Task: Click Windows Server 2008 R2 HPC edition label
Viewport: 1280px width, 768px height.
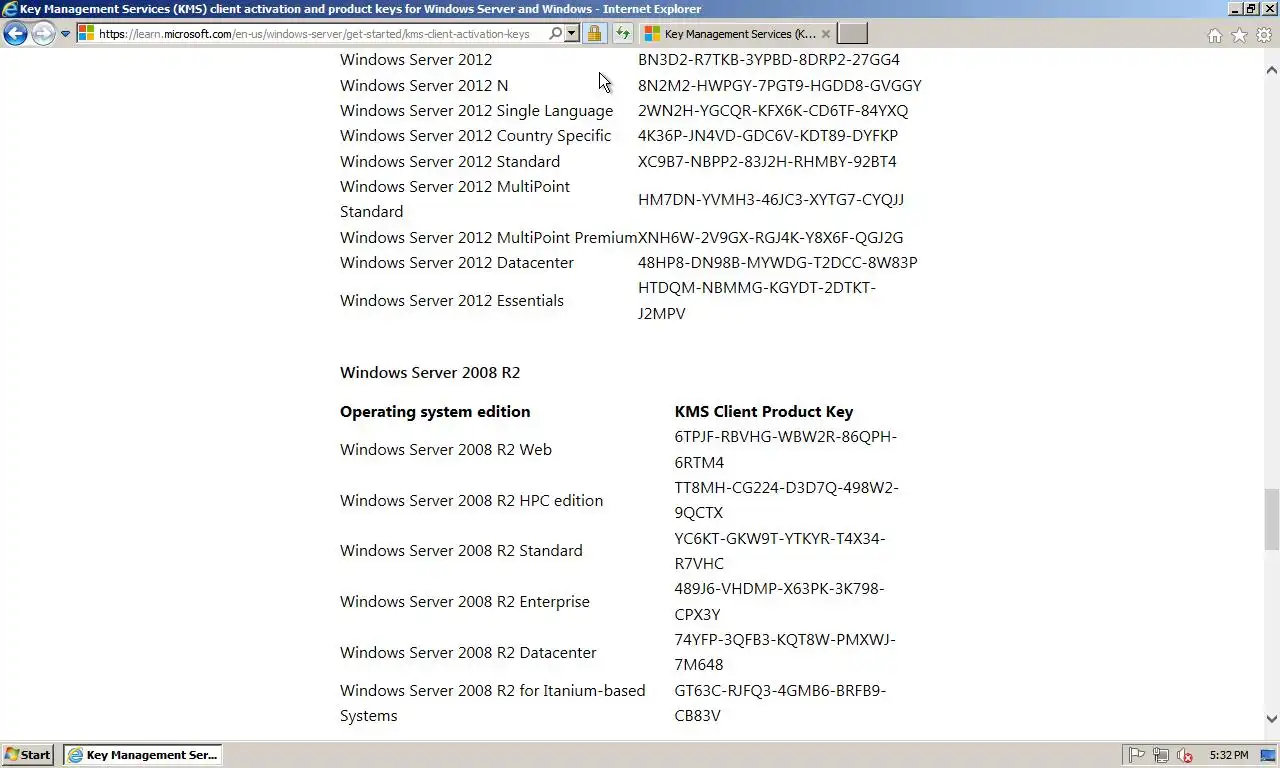Action: click(x=472, y=501)
